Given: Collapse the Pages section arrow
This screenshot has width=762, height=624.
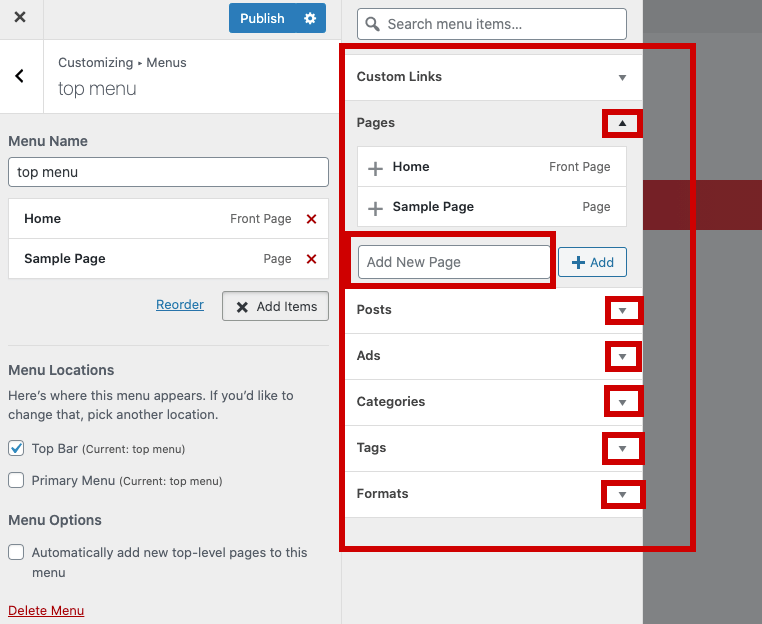Looking at the screenshot, I should pos(623,123).
